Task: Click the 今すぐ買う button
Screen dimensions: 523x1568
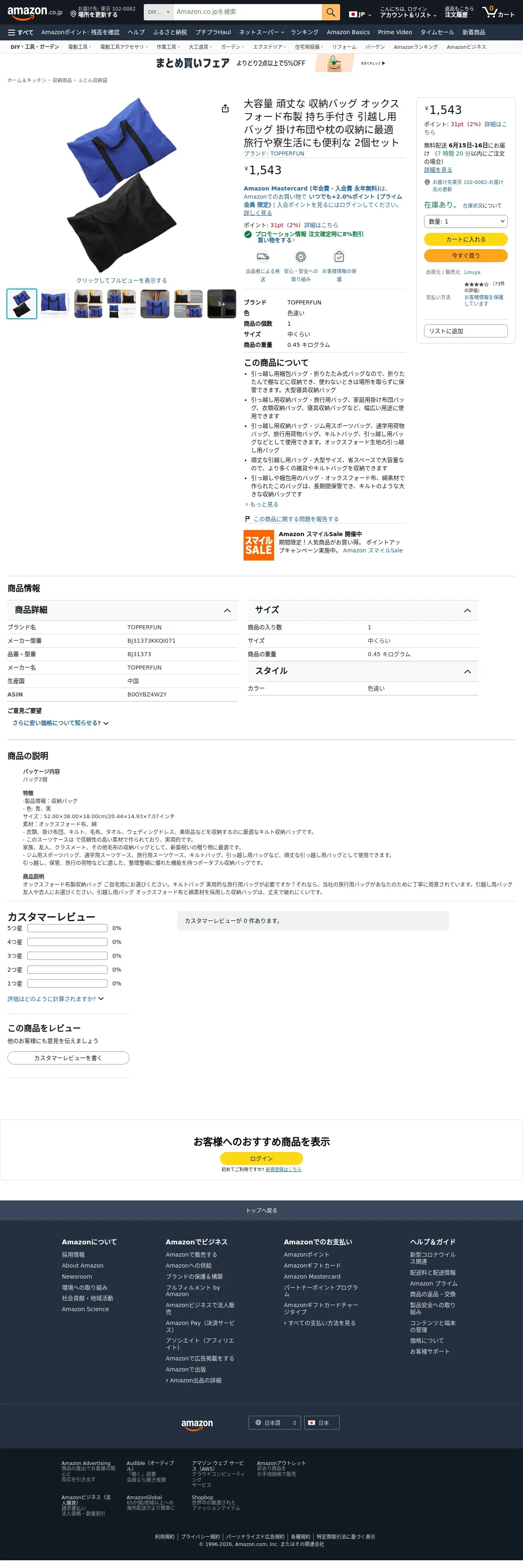Action: (x=466, y=256)
